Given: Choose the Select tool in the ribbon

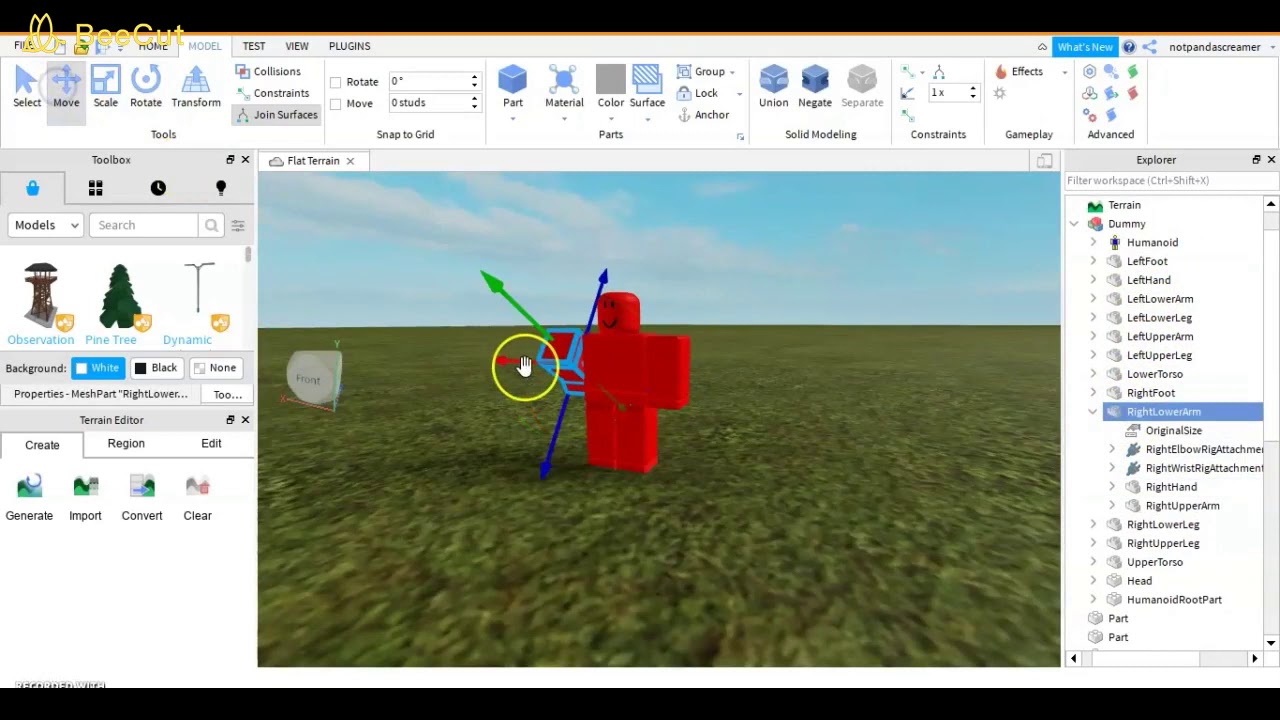Looking at the screenshot, I should click(27, 87).
